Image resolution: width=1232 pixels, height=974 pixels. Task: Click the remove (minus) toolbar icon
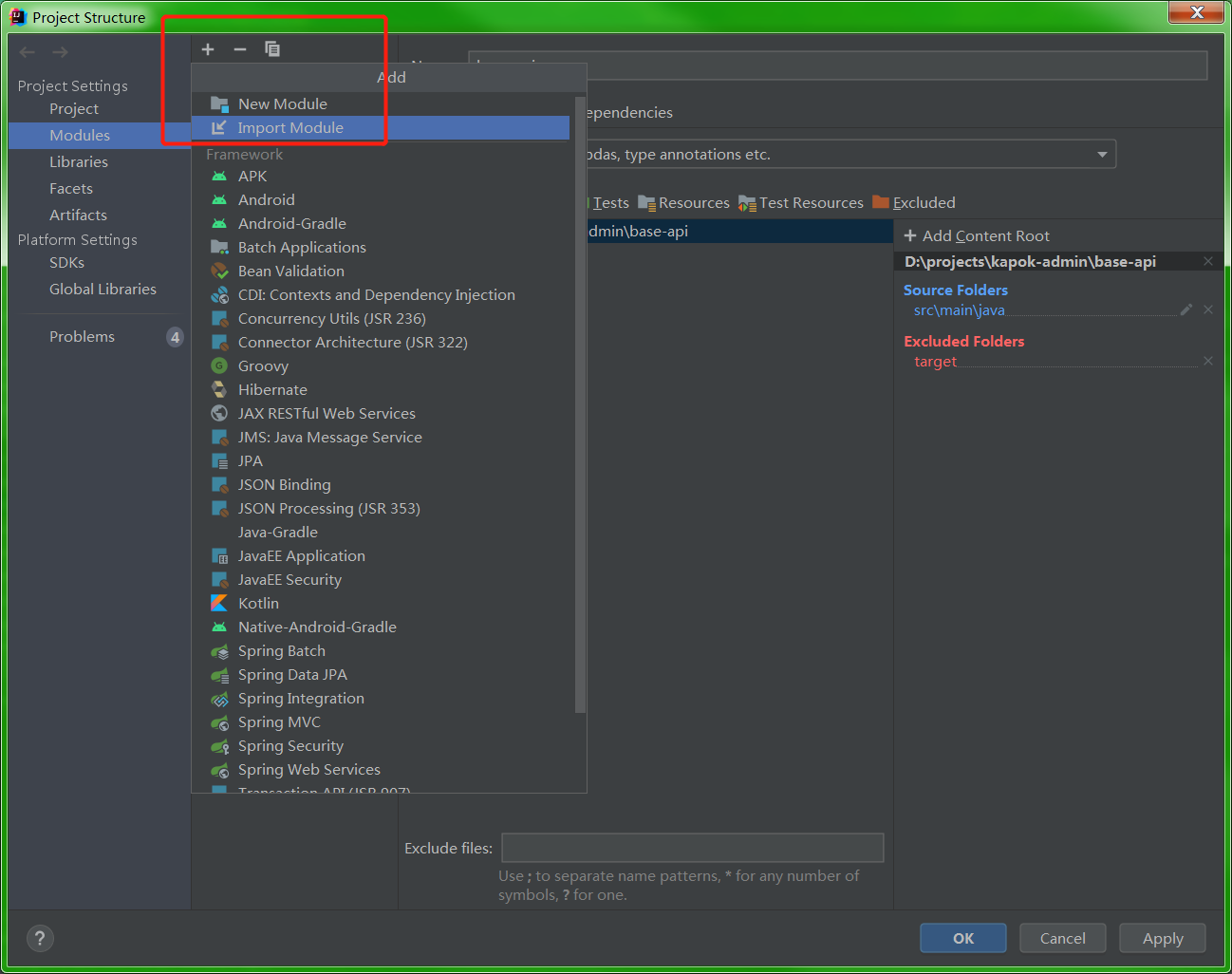(x=240, y=49)
